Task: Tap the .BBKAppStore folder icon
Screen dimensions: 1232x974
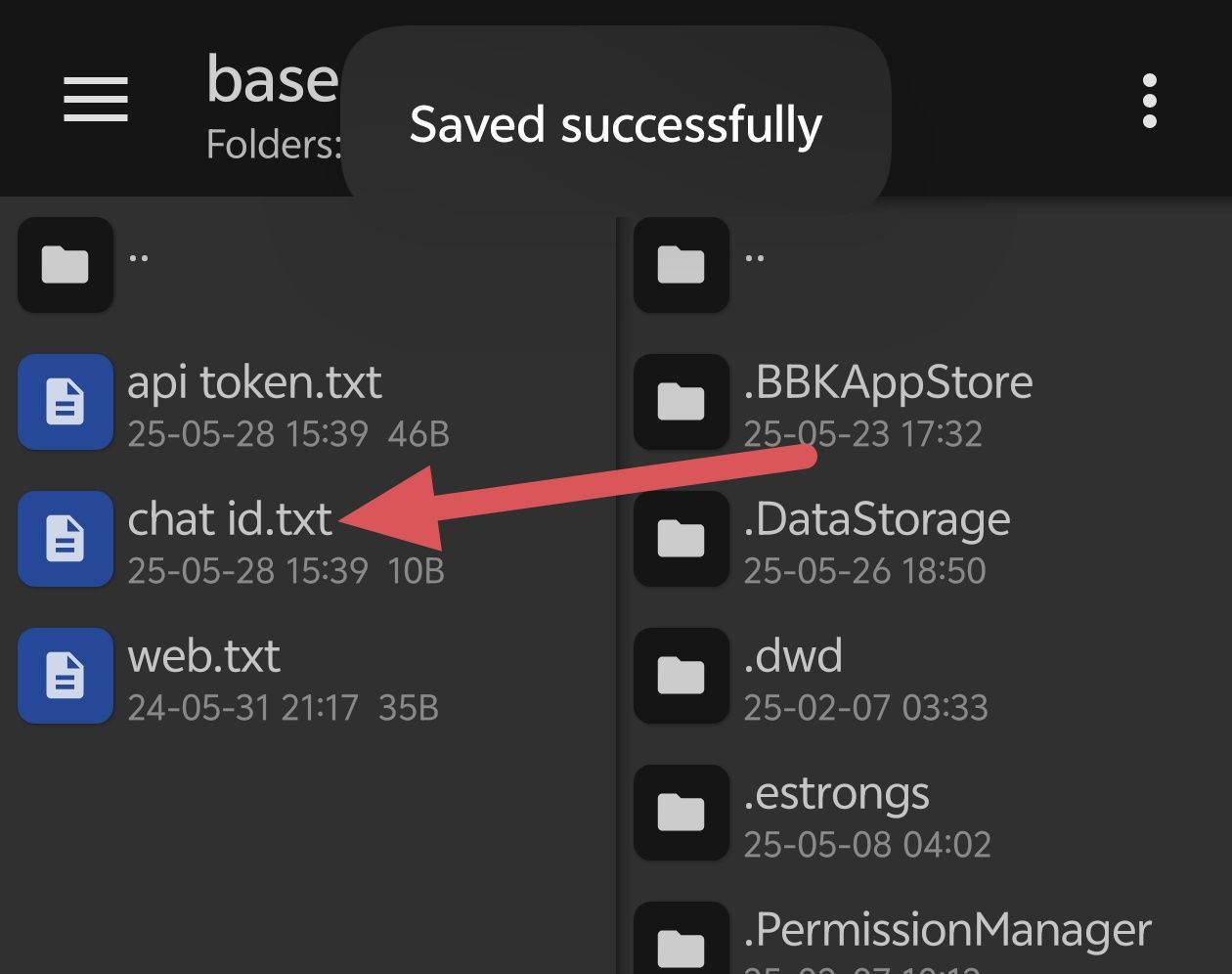Action: point(682,402)
